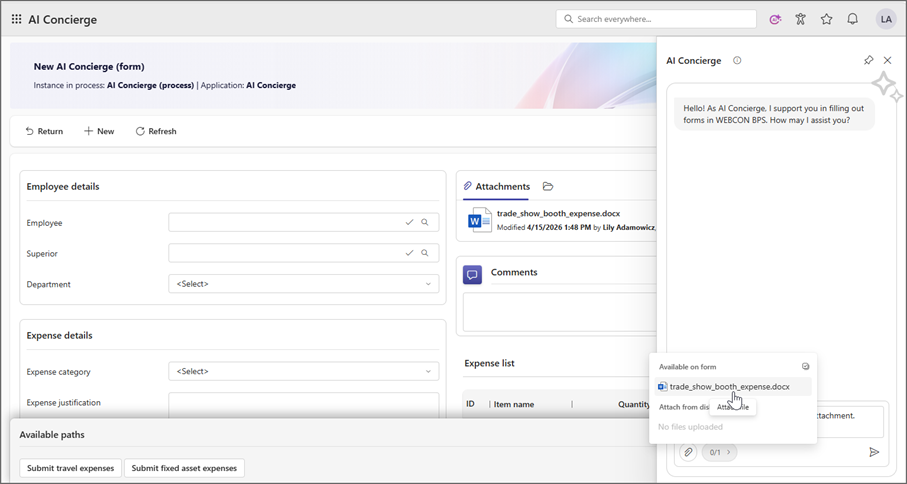The width and height of the screenshot is (907, 484).
Task: Click the paperclip attach icon in chat
Action: click(688, 453)
